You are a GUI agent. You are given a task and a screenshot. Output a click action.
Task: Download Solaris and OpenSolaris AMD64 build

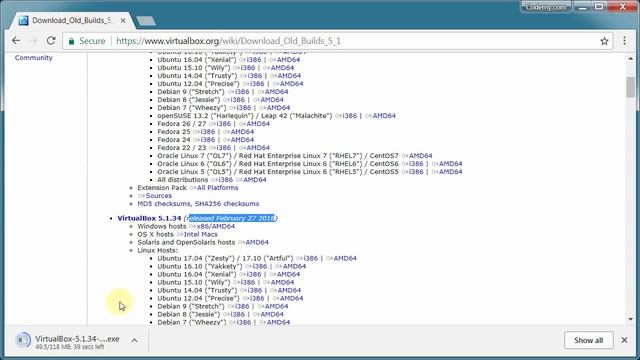click(257, 242)
